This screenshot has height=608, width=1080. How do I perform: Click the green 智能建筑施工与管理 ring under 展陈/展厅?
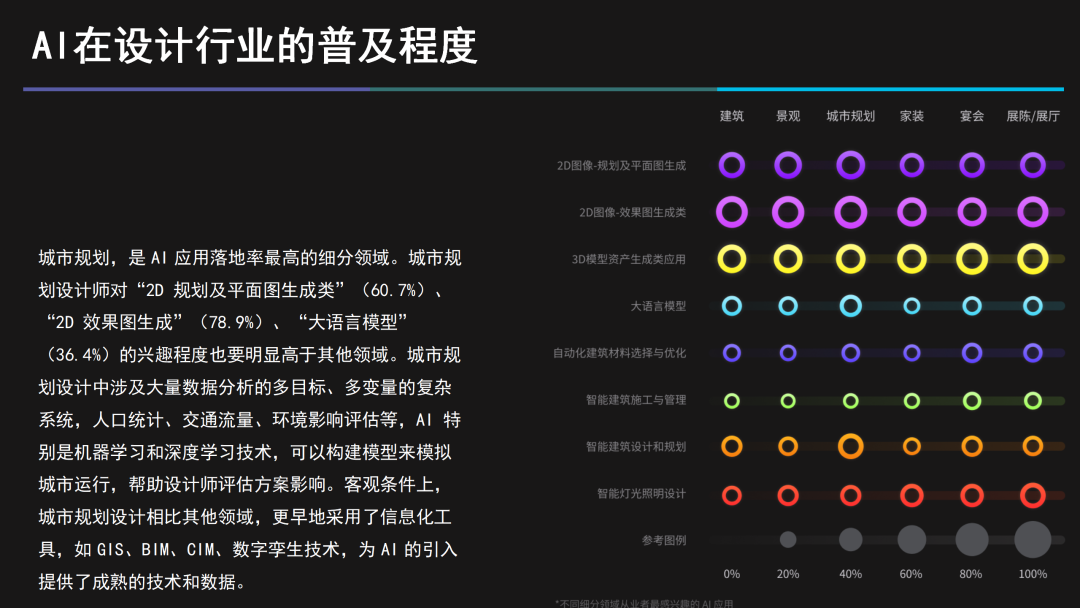pyautogui.click(x=1032, y=400)
